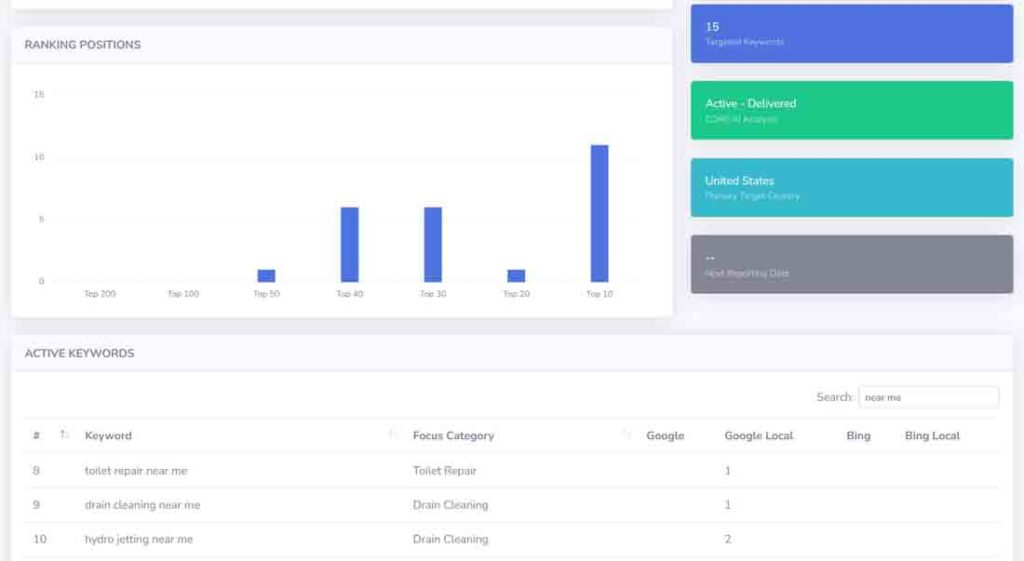Viewport: 1024px width, 561px height.
Task: Sort table by the # column arrows
Action: tap(64, 435)
